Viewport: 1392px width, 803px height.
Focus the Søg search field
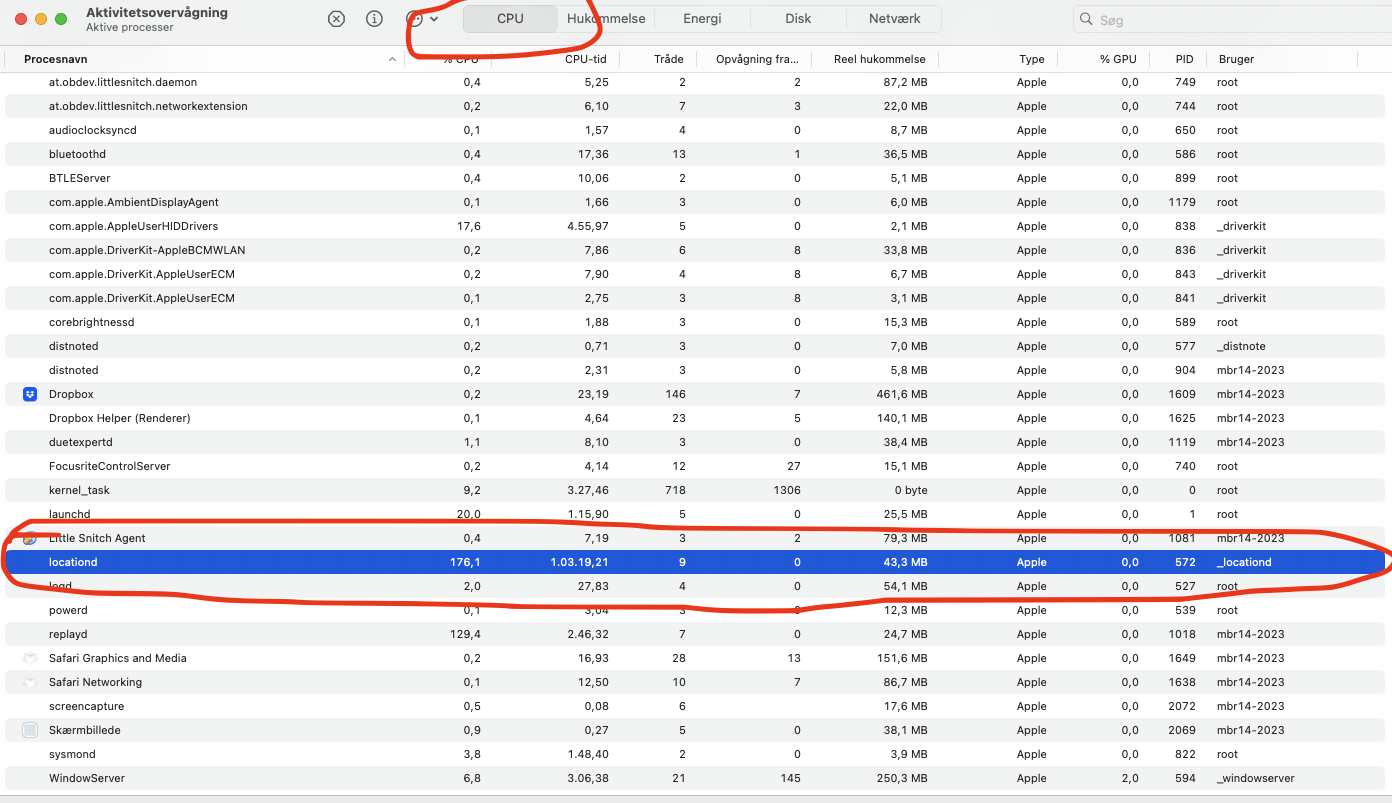(x=1231, y=20)
